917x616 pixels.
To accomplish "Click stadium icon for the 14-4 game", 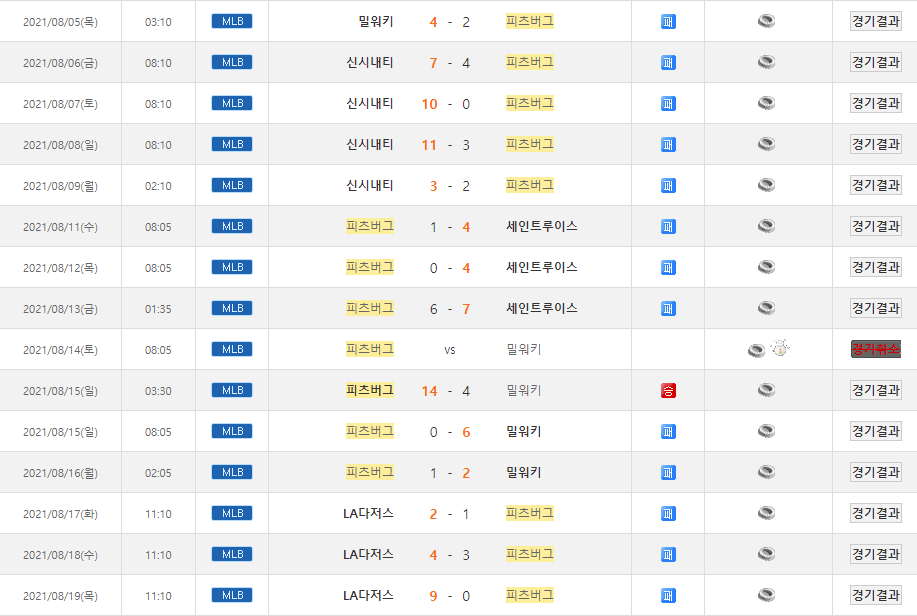I will click(x=766, y=390).
